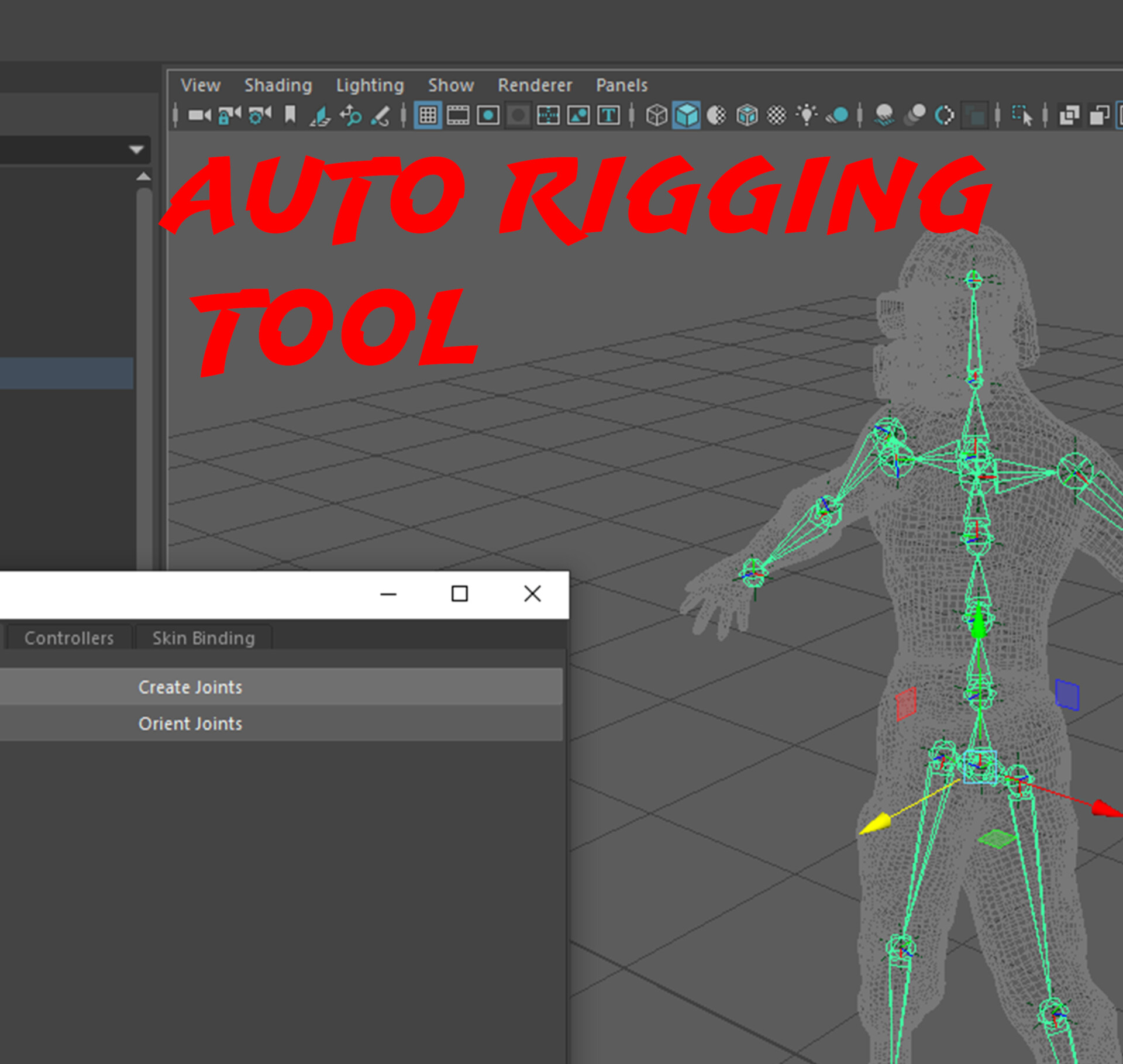The height and width of the screenshot is (1064, 1123).
Task: Switch to the Skin Binding tab
Action: (x=203, y=638)
